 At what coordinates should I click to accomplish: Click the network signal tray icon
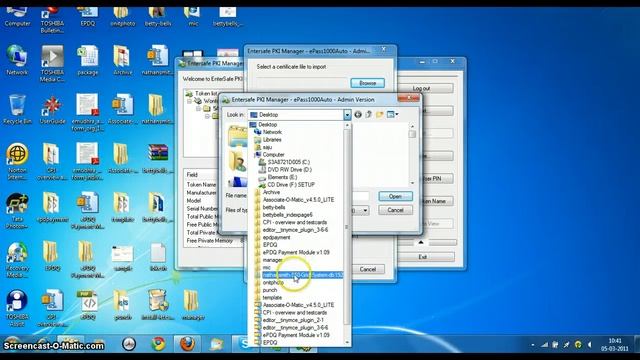(x=544, y=345)
